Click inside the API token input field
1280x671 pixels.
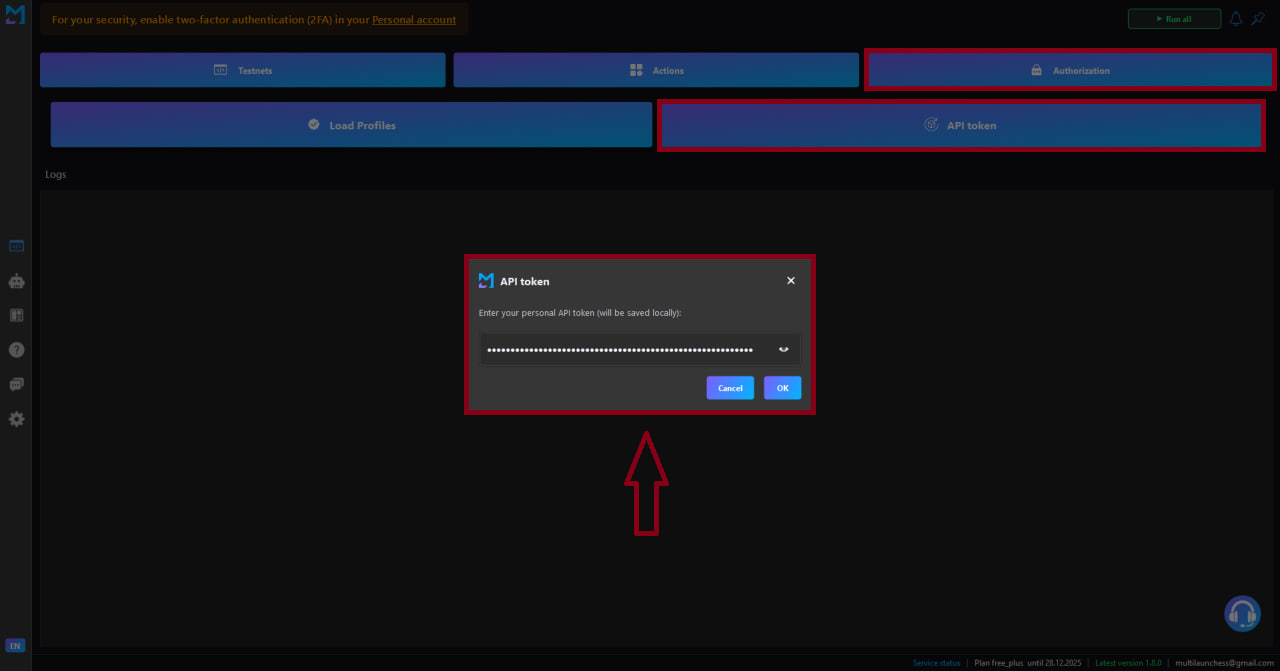620,349
